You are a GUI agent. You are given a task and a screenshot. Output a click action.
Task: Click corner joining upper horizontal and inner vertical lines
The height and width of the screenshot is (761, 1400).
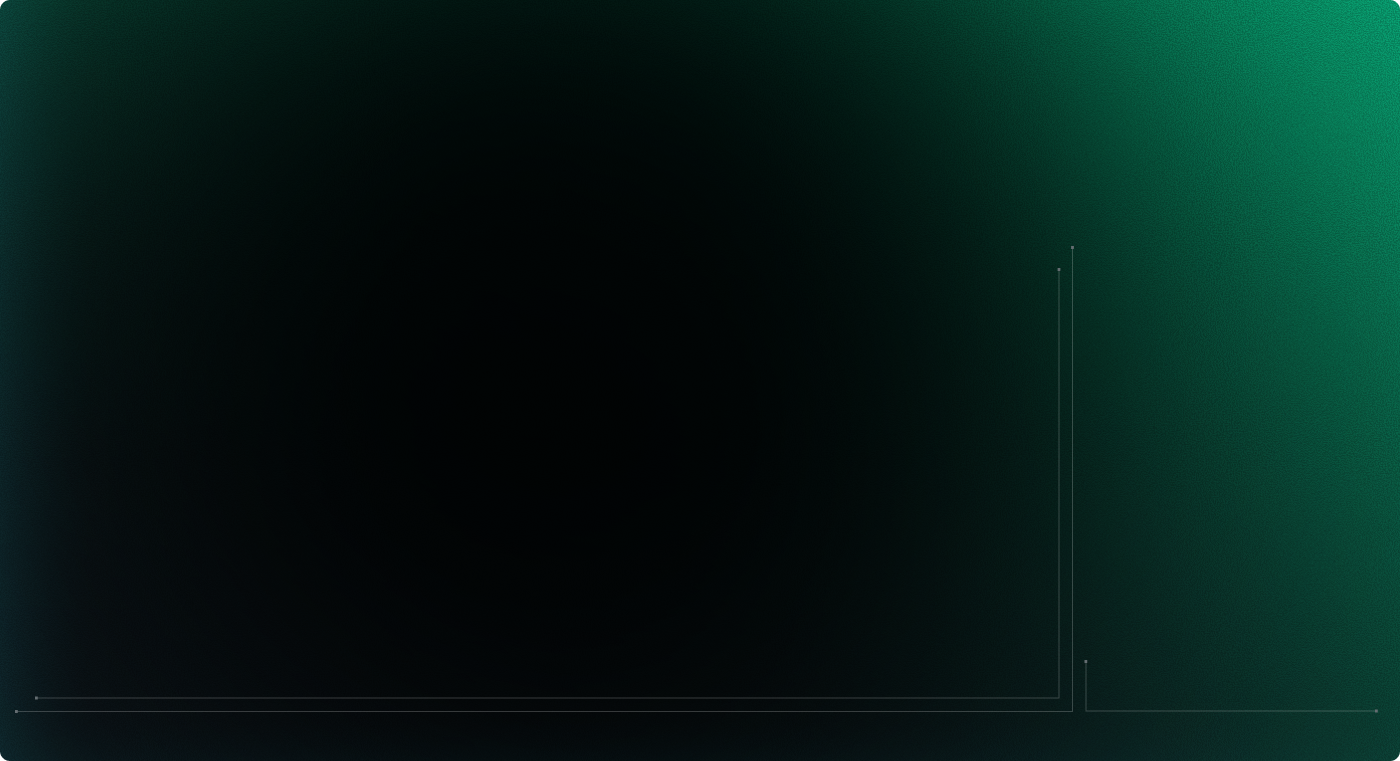[1059, 698]
